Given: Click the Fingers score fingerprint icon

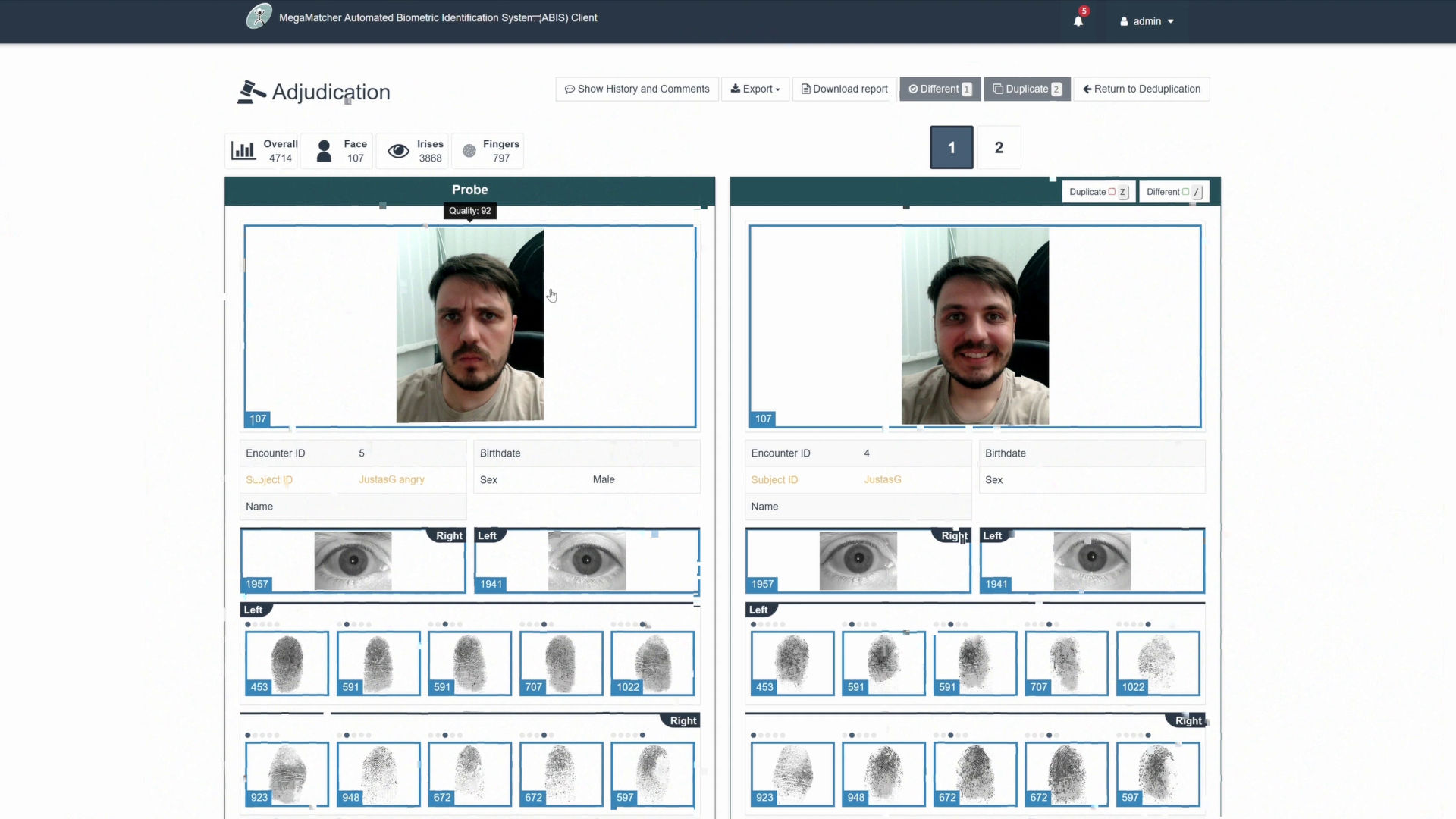Looking at the screenshot, I should tap(469, 151).
